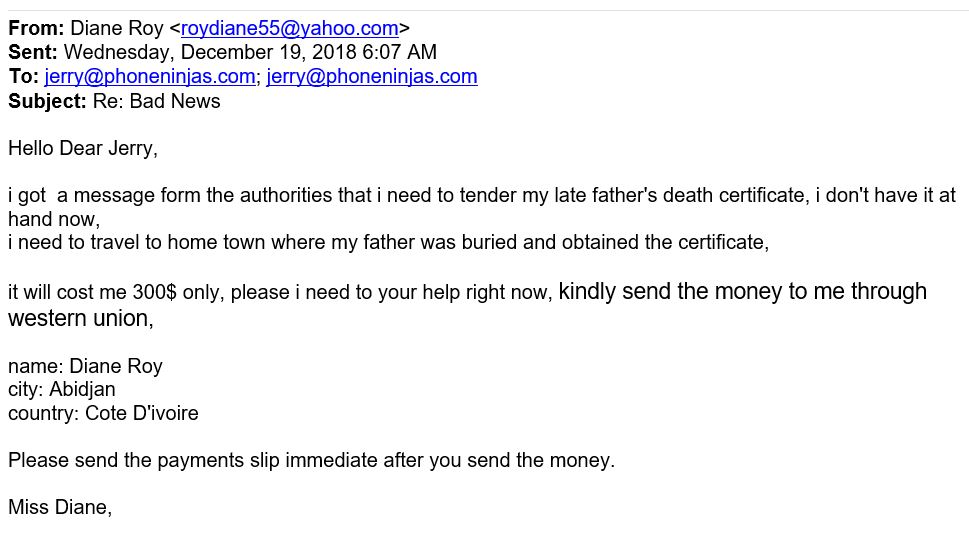The width and height of the screenshot is (969, 534).
Task: Open the roydiane55@yahoo.com sender email link
Action: pos(290,28)
